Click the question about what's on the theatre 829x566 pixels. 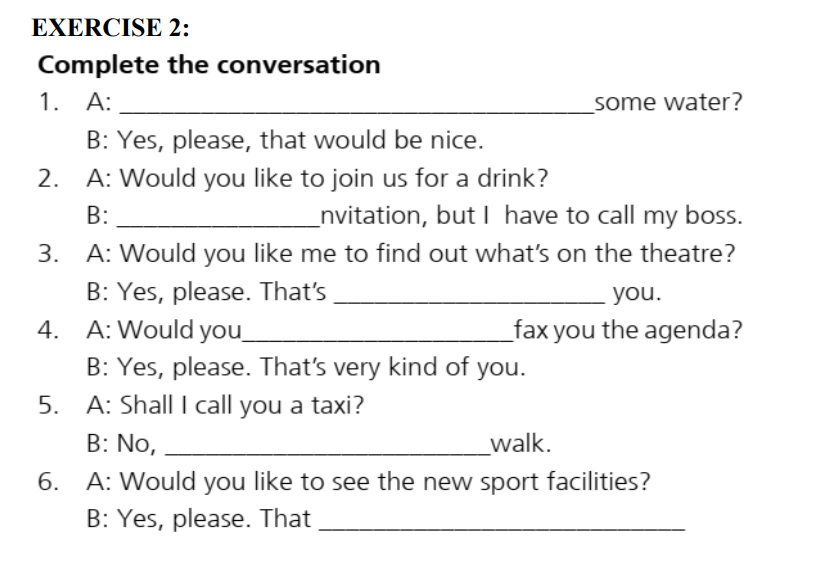coord(427,254)
